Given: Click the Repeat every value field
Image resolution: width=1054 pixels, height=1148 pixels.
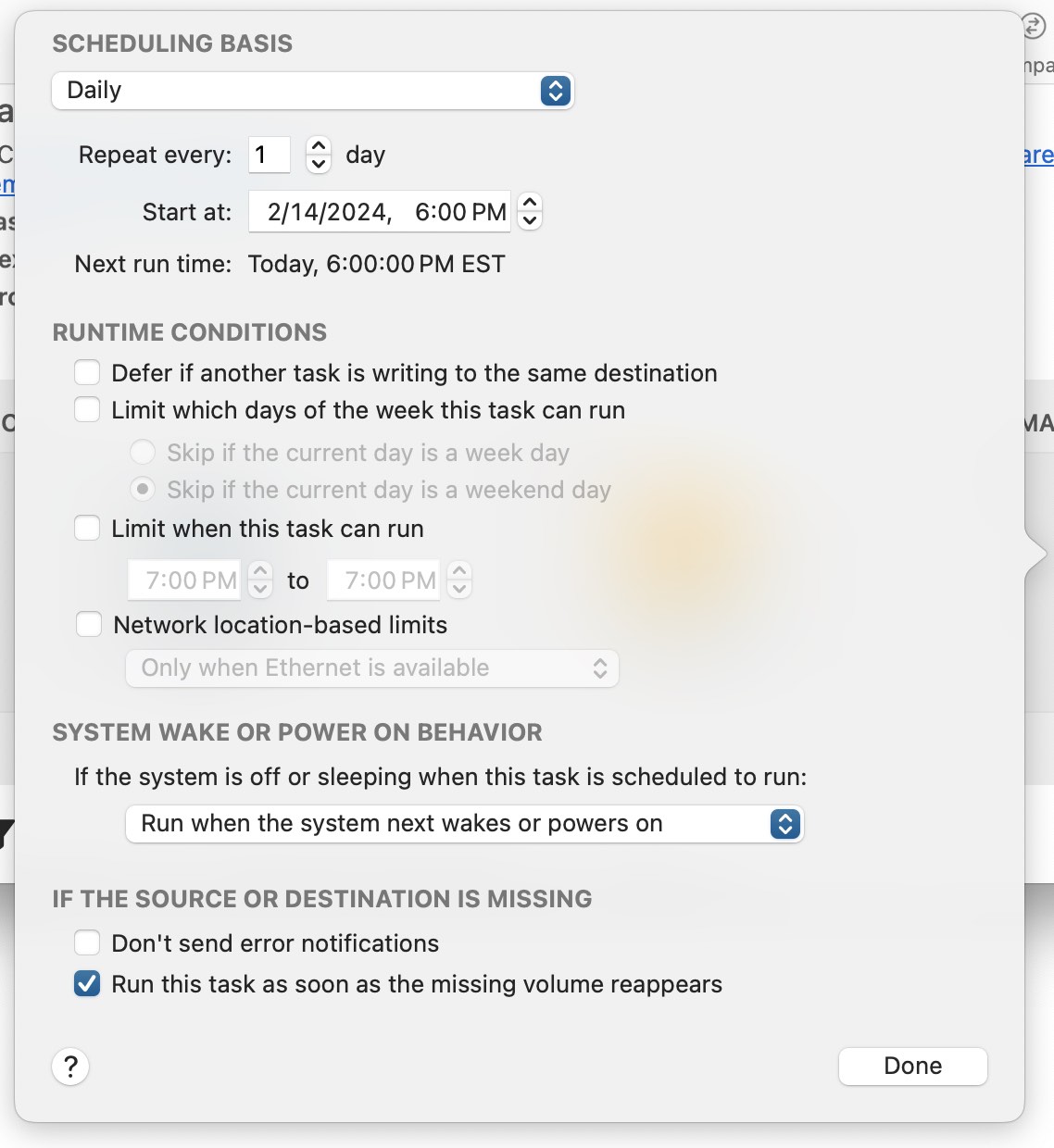Looking at the screenshot, I should pos(269,155).
